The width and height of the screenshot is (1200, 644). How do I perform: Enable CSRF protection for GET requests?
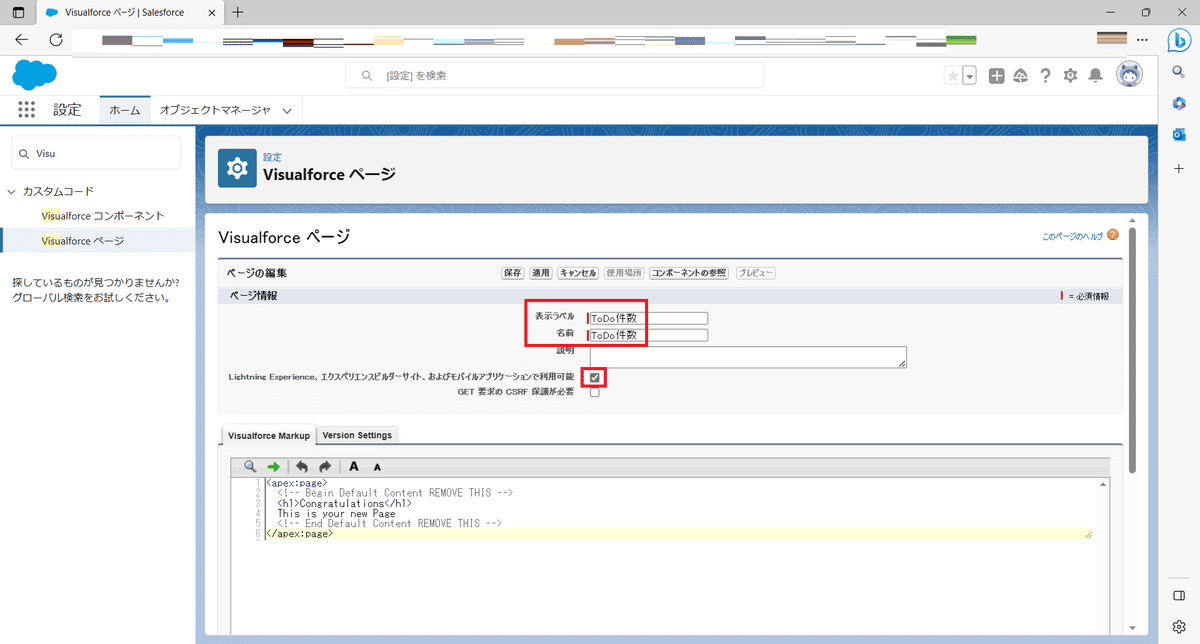pyautogui.click(x=595, y=392)
